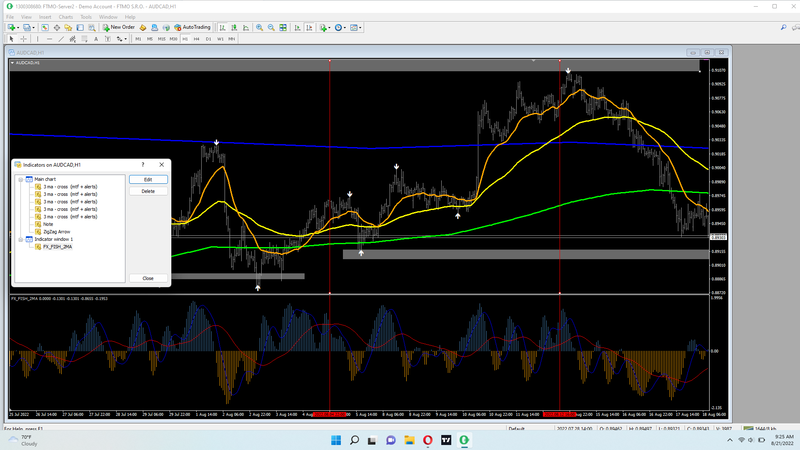The image size is (800, 450).
Task: Zoom out of the chart
Action: tap(271, 28)
